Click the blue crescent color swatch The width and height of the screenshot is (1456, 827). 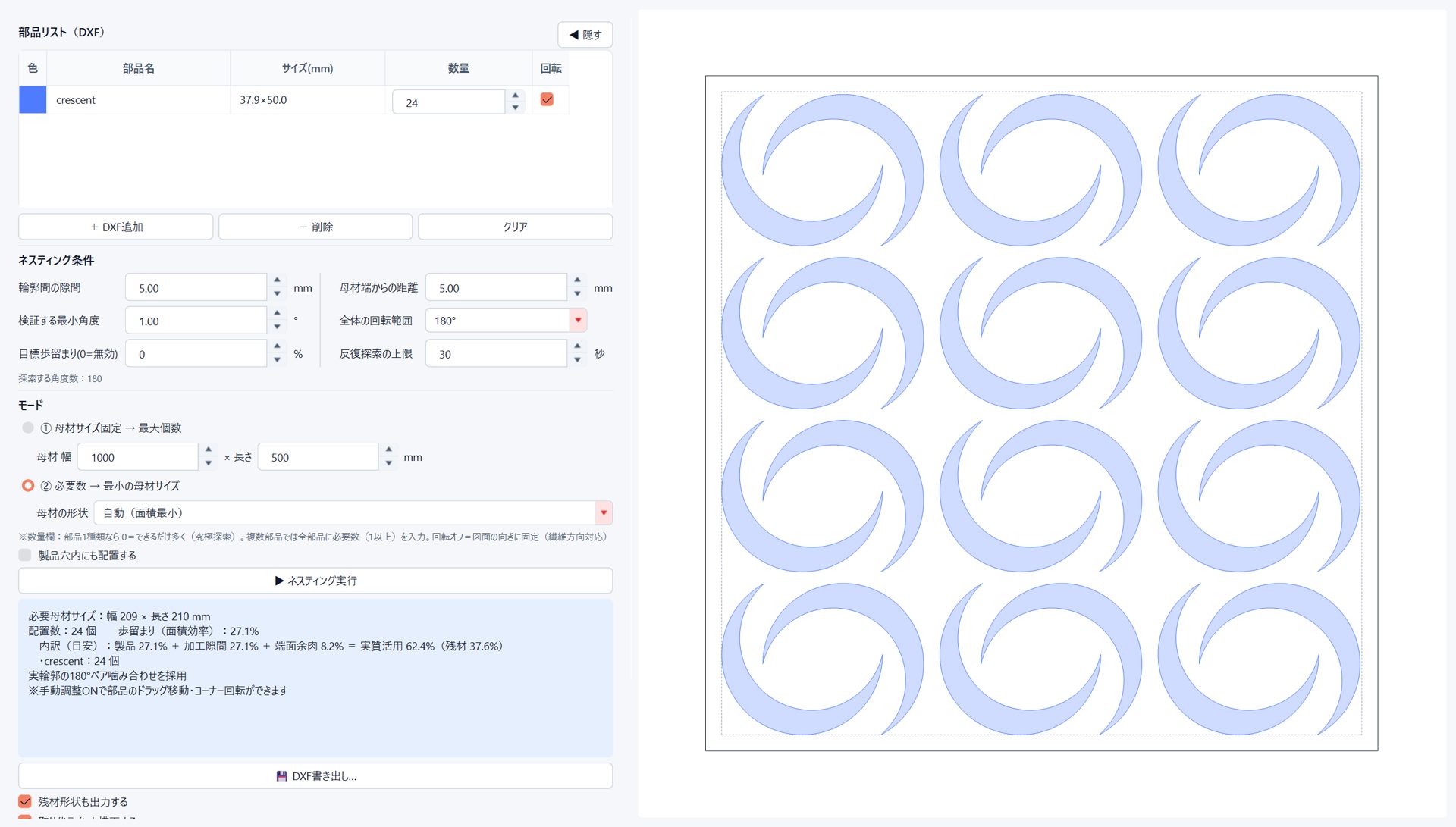(33, 99)
